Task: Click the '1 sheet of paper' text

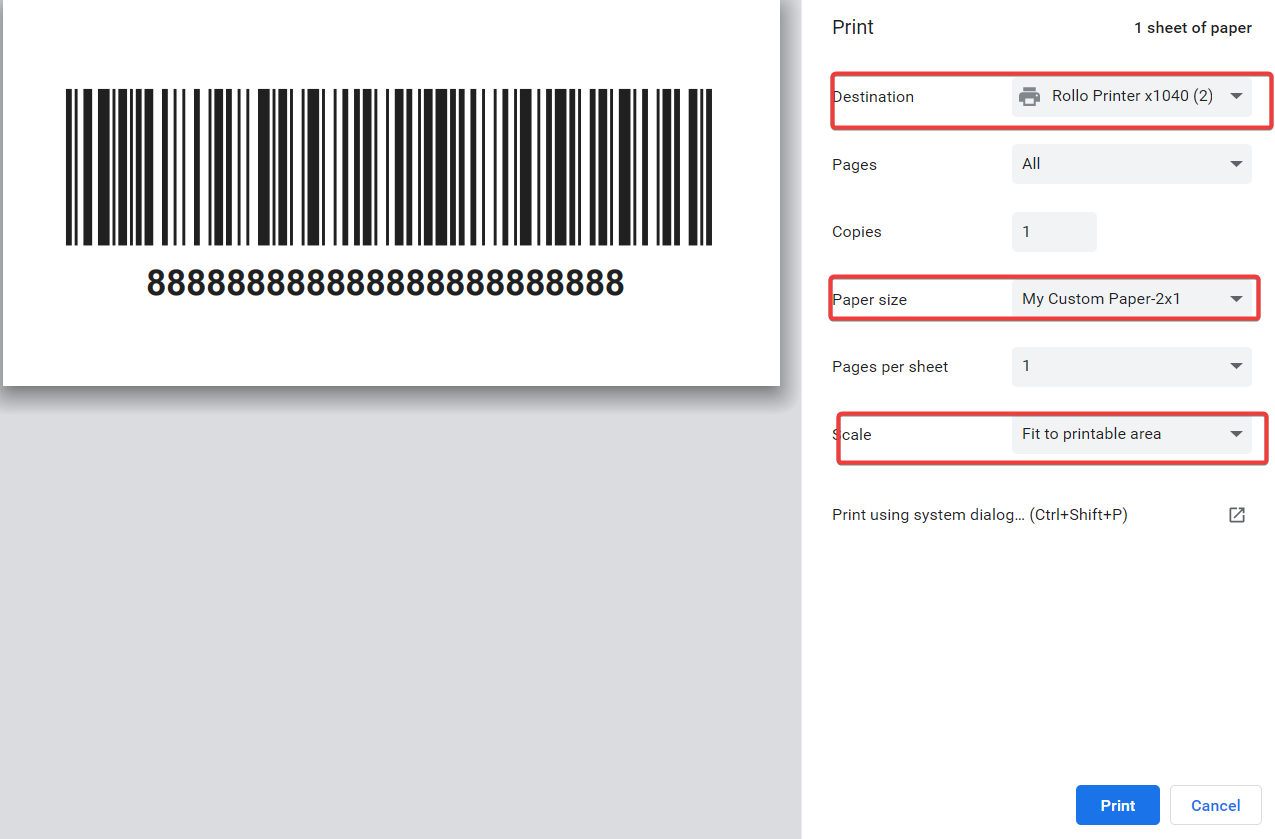Action: 1192,28
